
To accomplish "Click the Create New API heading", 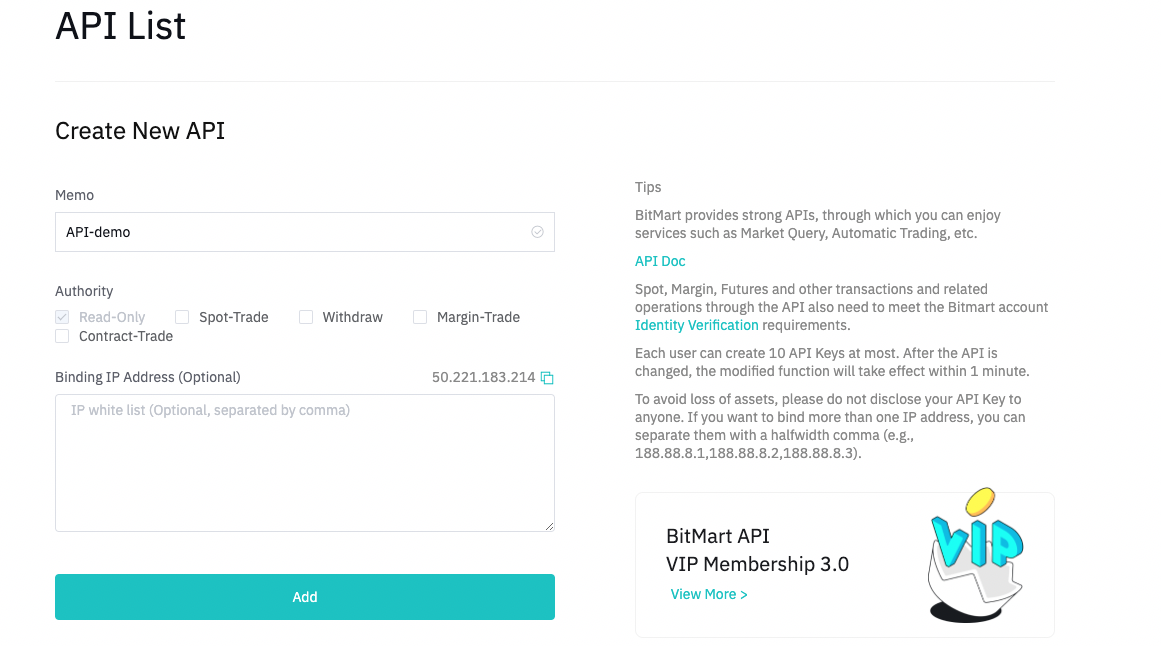I will pos(140,131).
